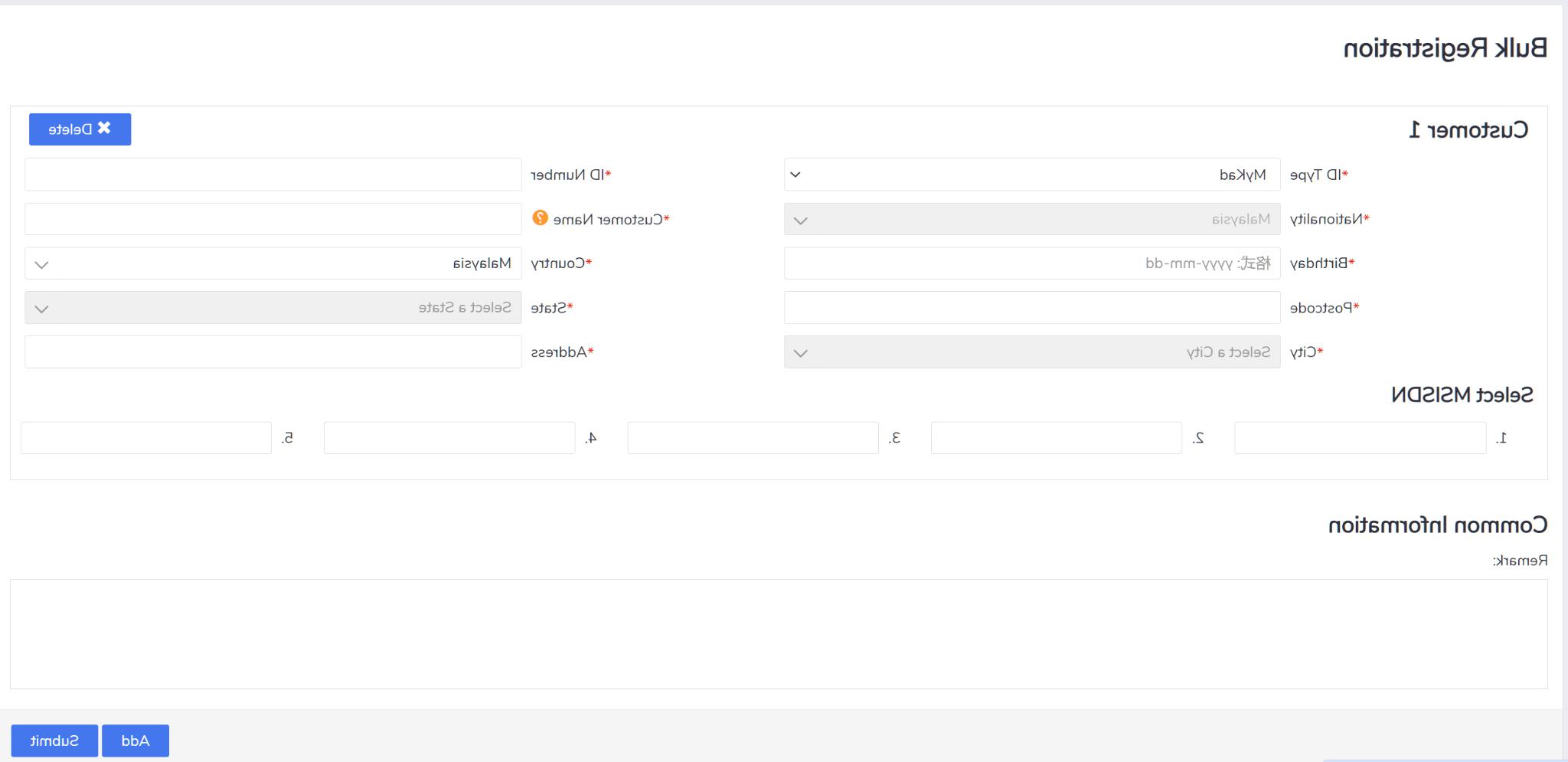Open the ID Type dropdown showing MyKad
Image resolution: width=1568 pixels, height=762 pixels.
click(1032, 175)
